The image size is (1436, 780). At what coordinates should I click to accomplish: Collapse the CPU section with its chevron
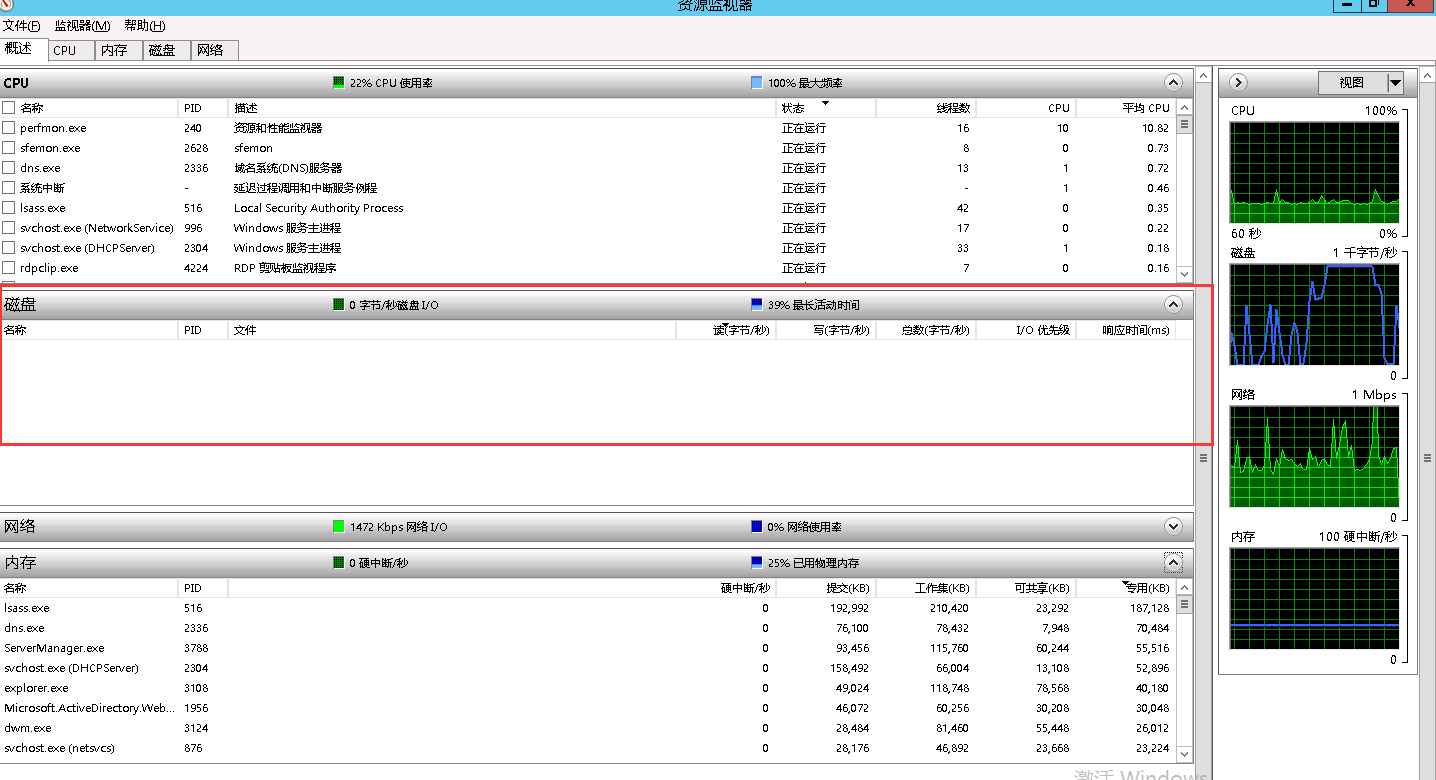pyautogui.click(x=1174, y=82)
